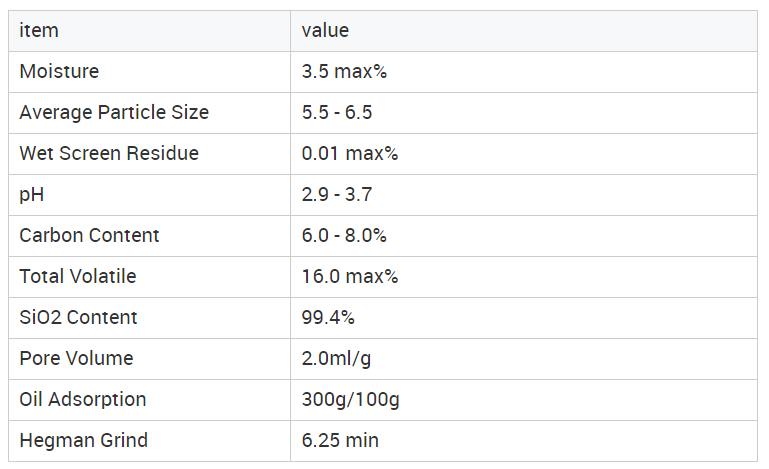The width and height of the screenshot is (769, 469).
Task: Select the Carbon Content cell
Action: (150, 236)
